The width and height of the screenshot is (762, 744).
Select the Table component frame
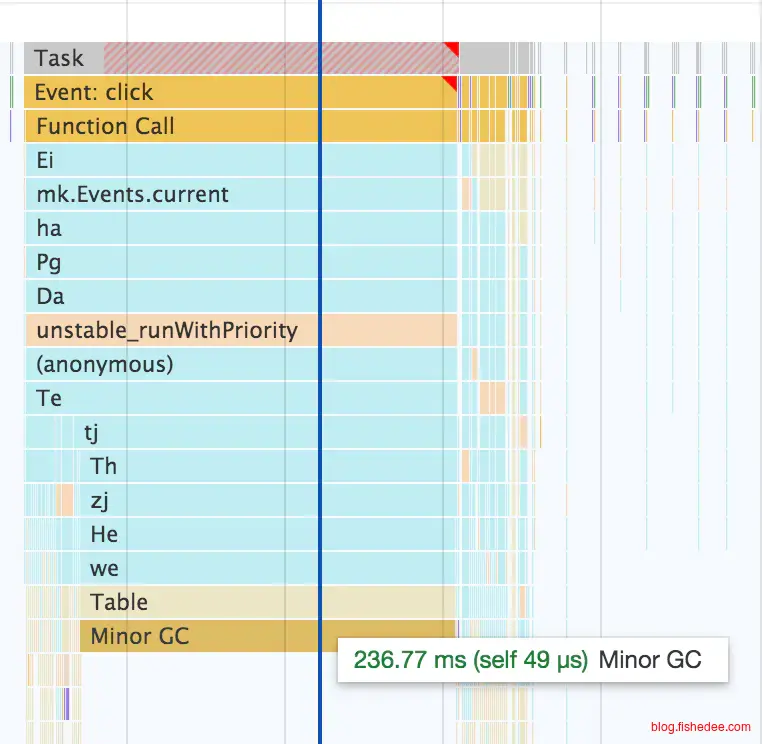[x=200, y=603]
